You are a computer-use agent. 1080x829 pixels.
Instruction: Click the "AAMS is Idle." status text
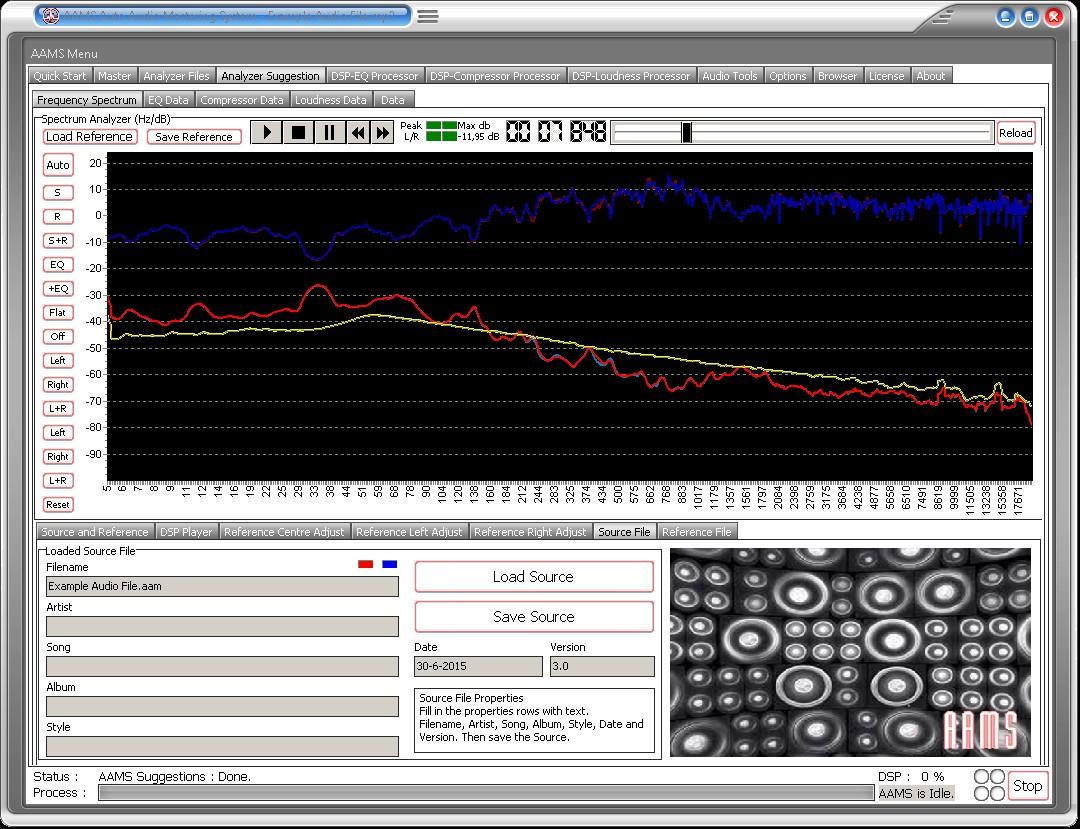[x=916, y=793]
